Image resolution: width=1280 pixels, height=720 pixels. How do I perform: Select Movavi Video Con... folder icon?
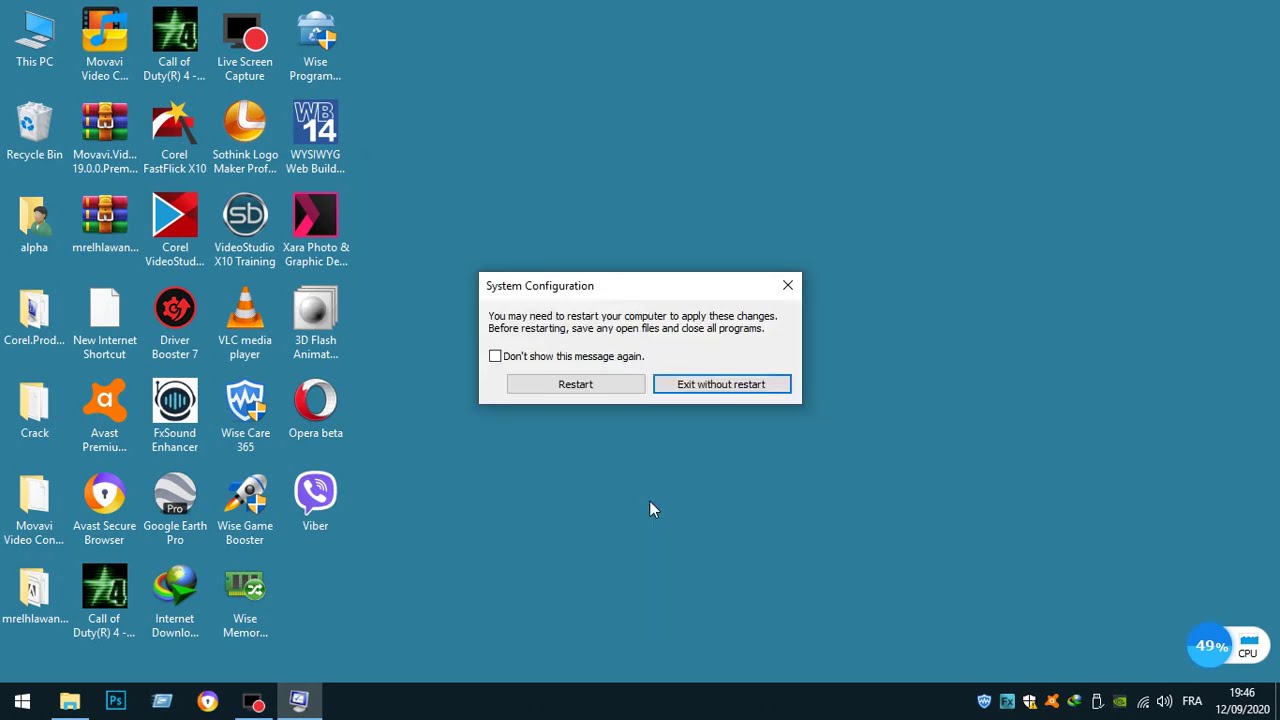pos(34,510)
